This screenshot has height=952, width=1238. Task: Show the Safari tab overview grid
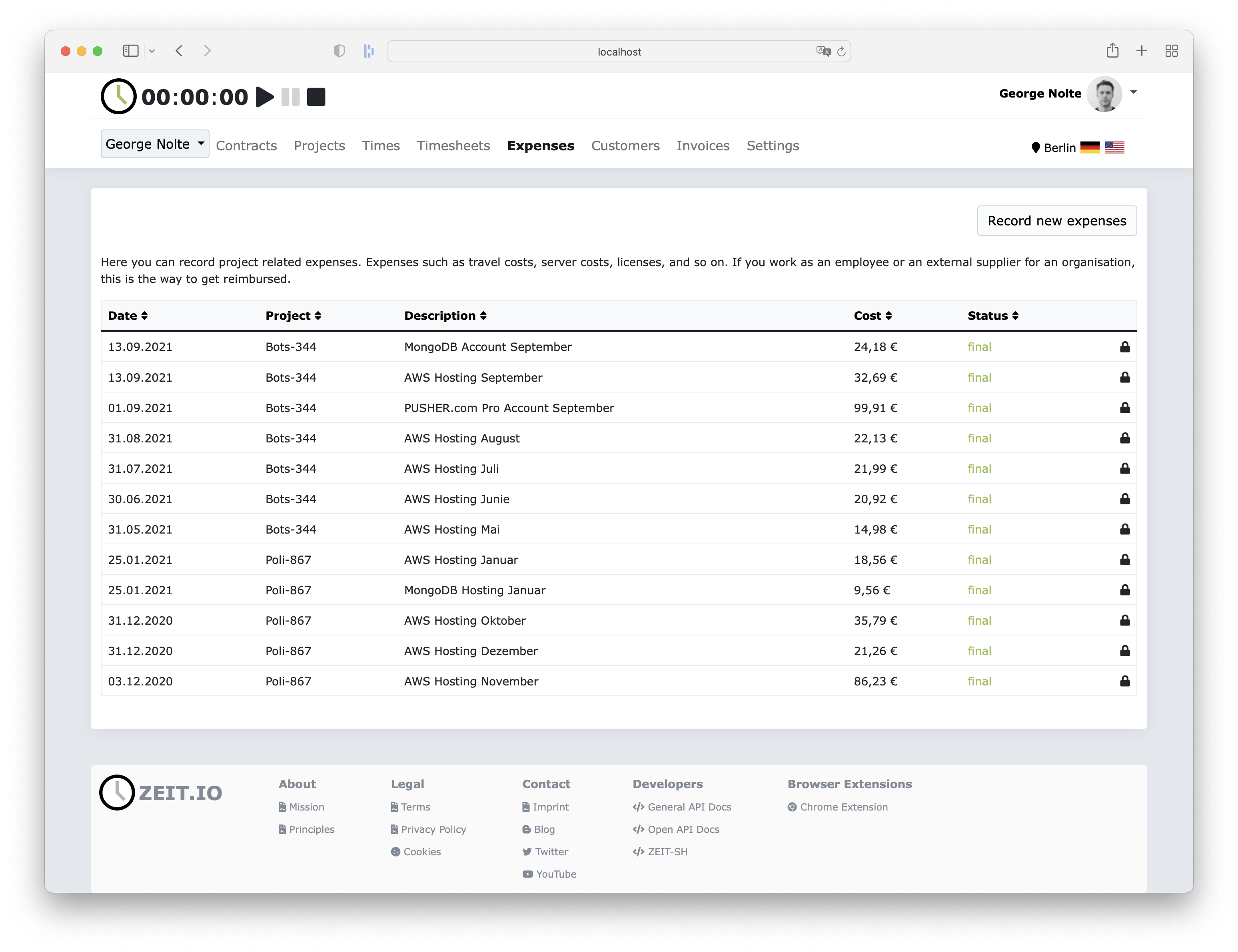pyautogui.click(x=1172, y=51)
